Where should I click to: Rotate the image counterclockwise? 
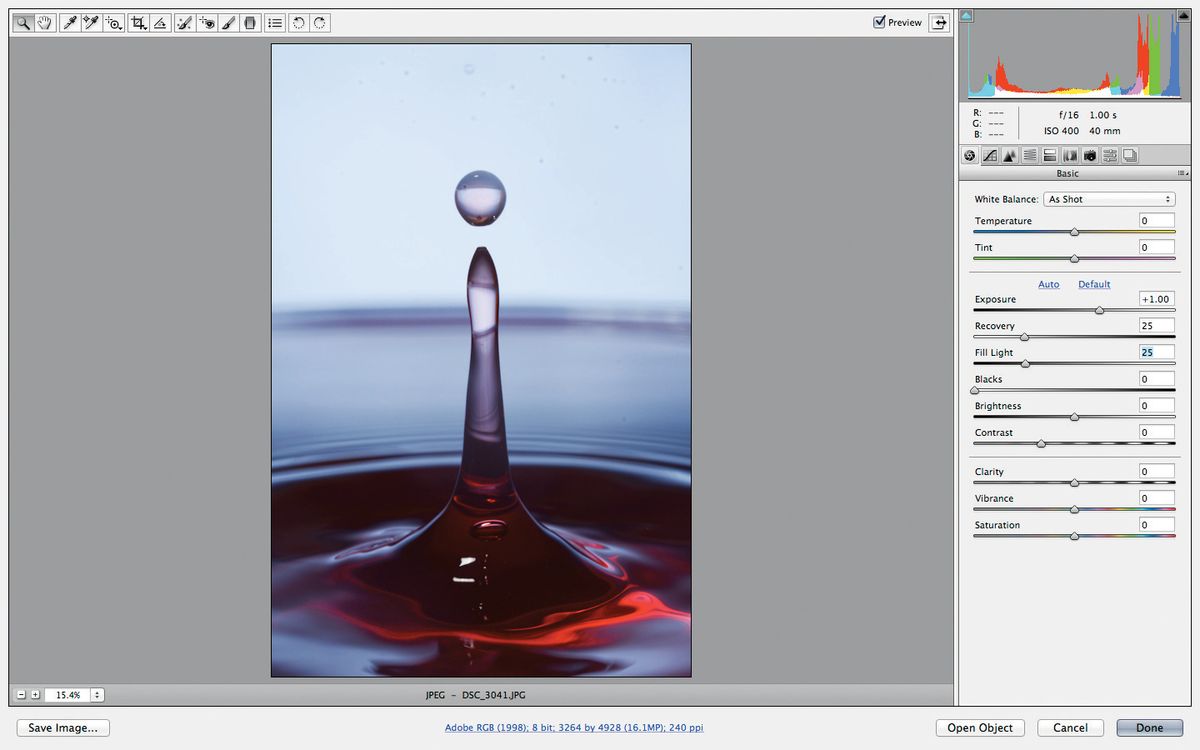pos(298,22)
